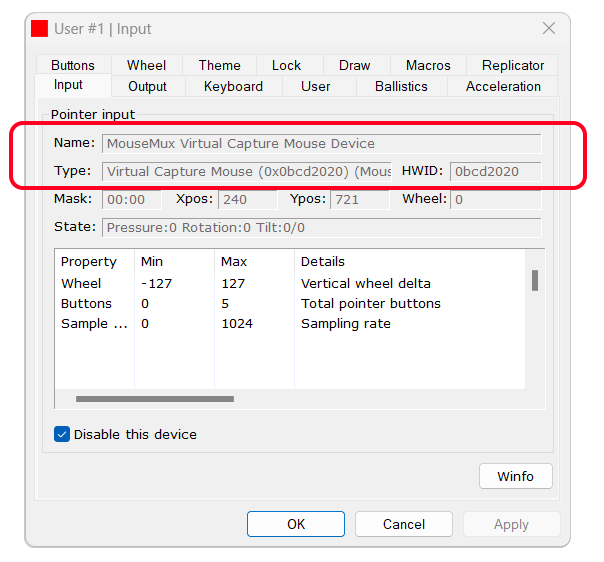This screenshot has width=604, height=562.
Task: Switch to the Keyboard tab
Action: coord(233,86)
